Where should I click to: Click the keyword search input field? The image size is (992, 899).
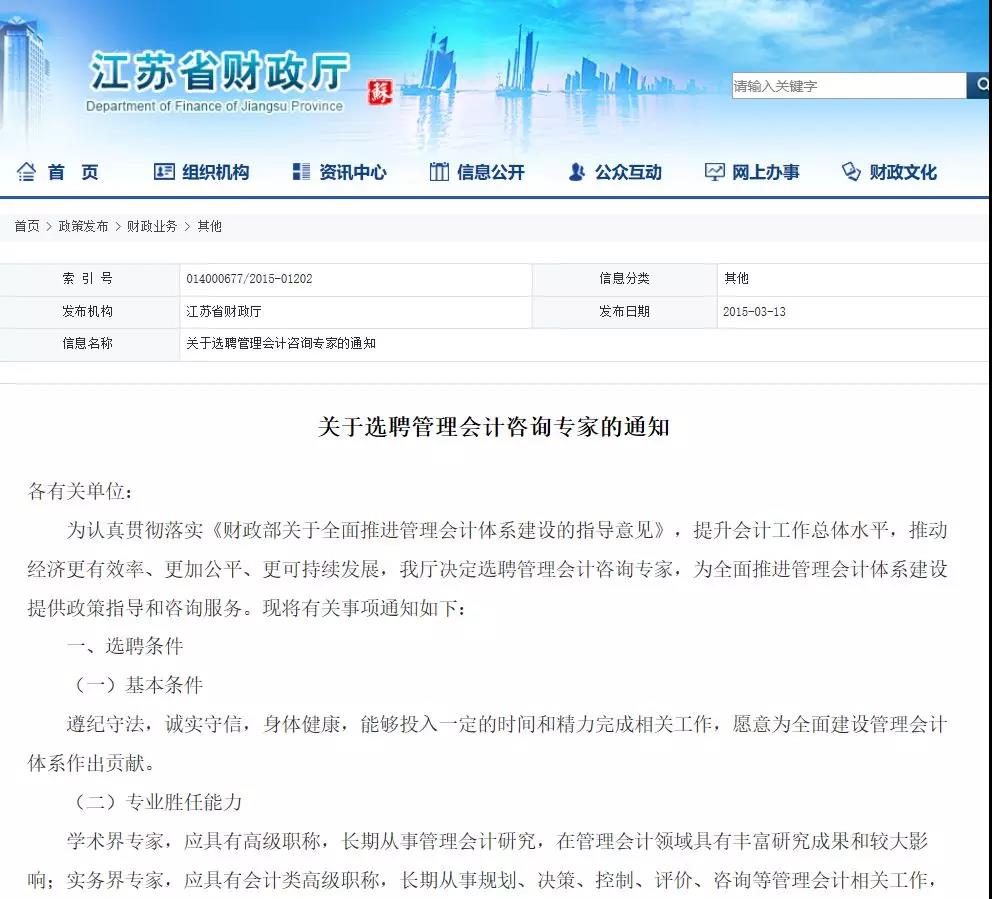848,86
